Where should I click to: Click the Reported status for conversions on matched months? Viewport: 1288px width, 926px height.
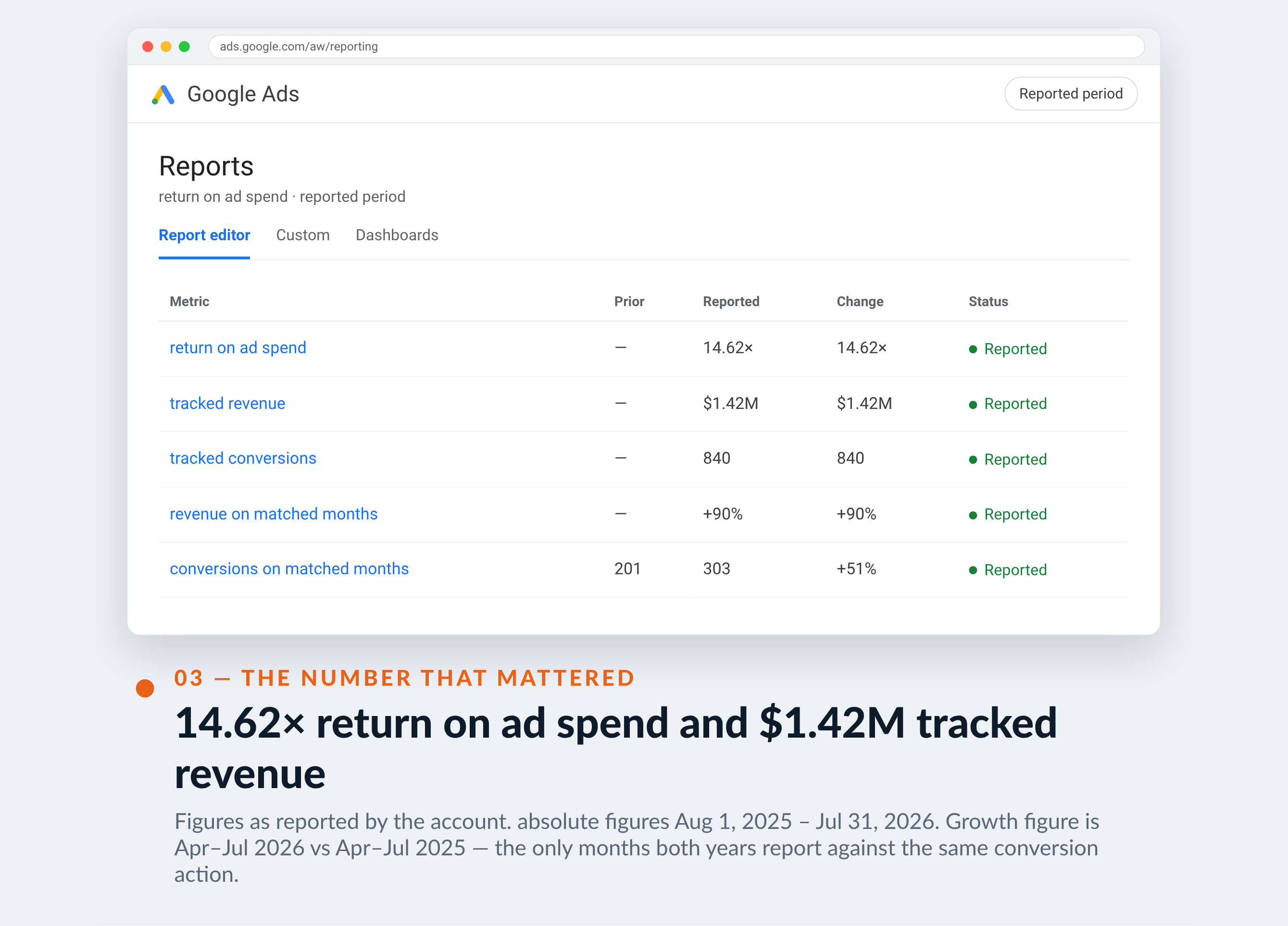pos(1008,570)
